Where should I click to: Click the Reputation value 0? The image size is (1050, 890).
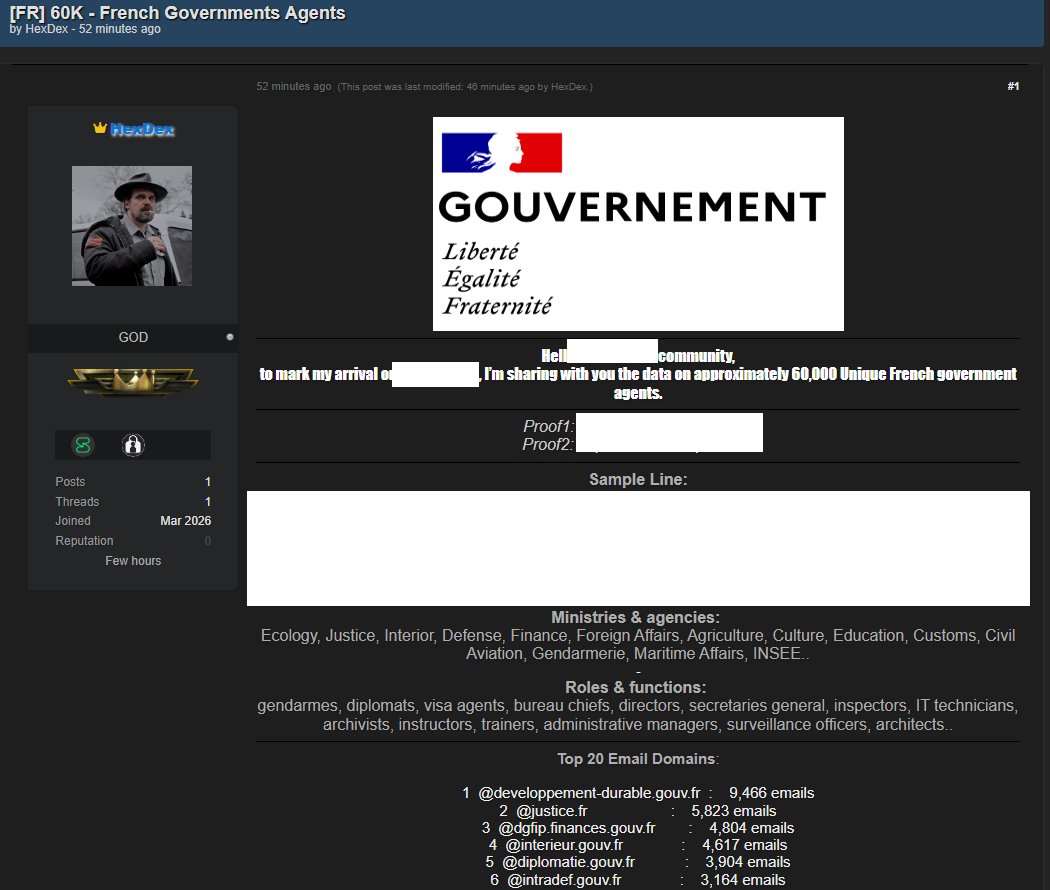(x=208, y=540)
